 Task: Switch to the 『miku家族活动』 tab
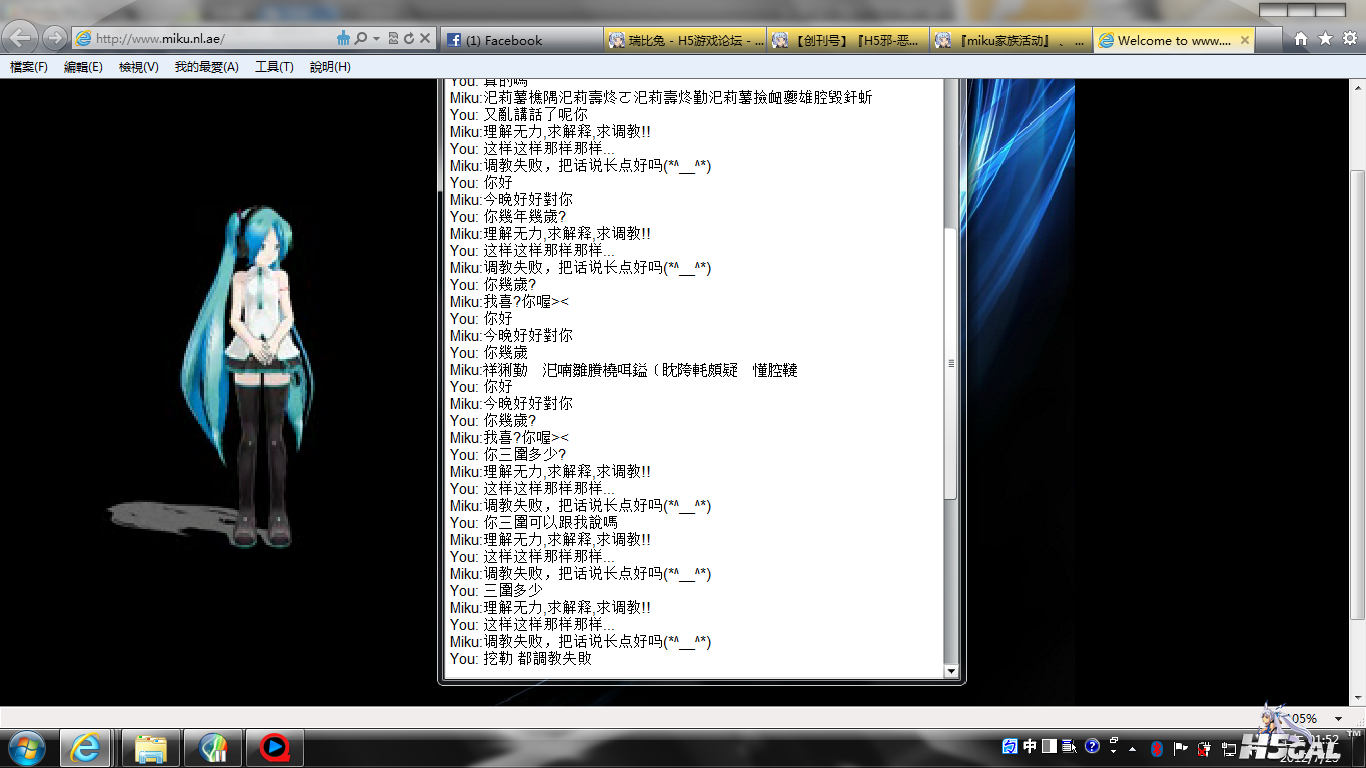(1011, 40)
